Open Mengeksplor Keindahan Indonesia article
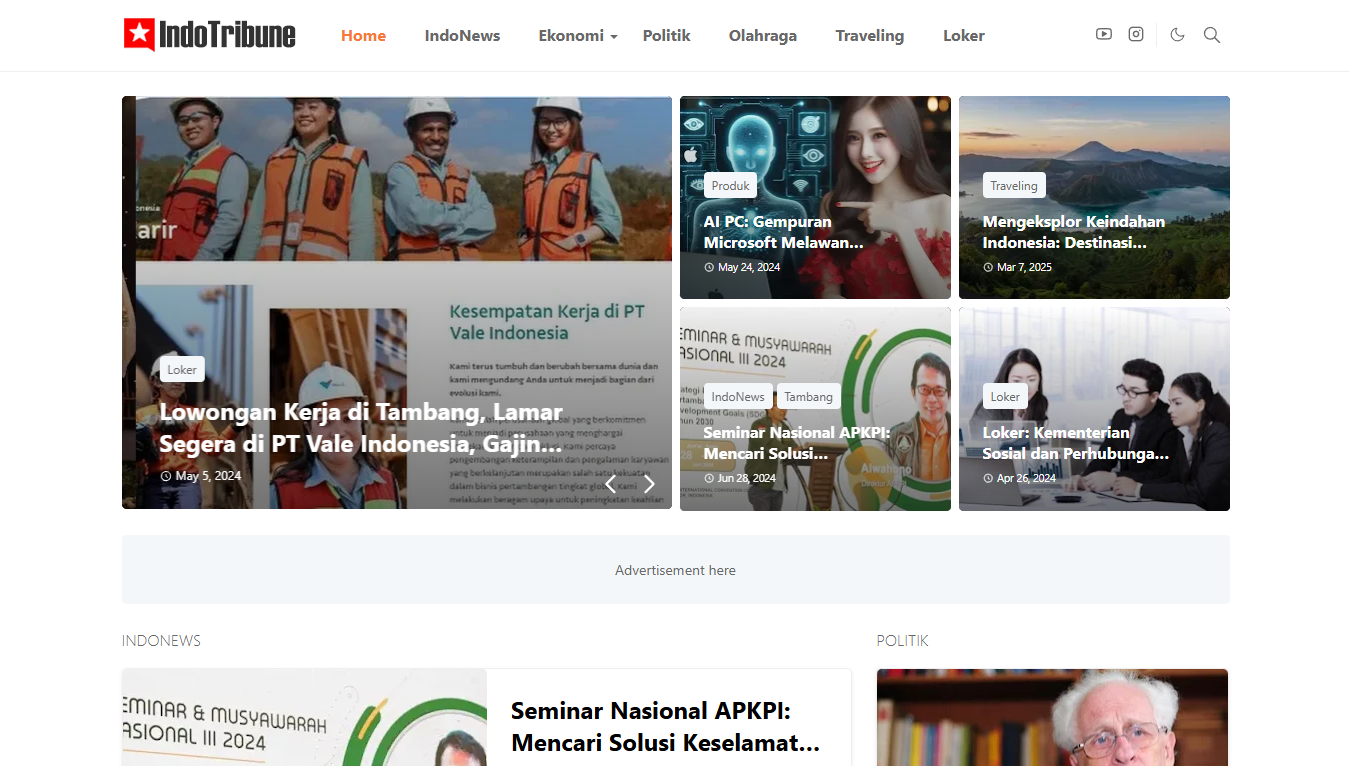Screen dimensions: 1349x766 click(x=1073, y=232)
